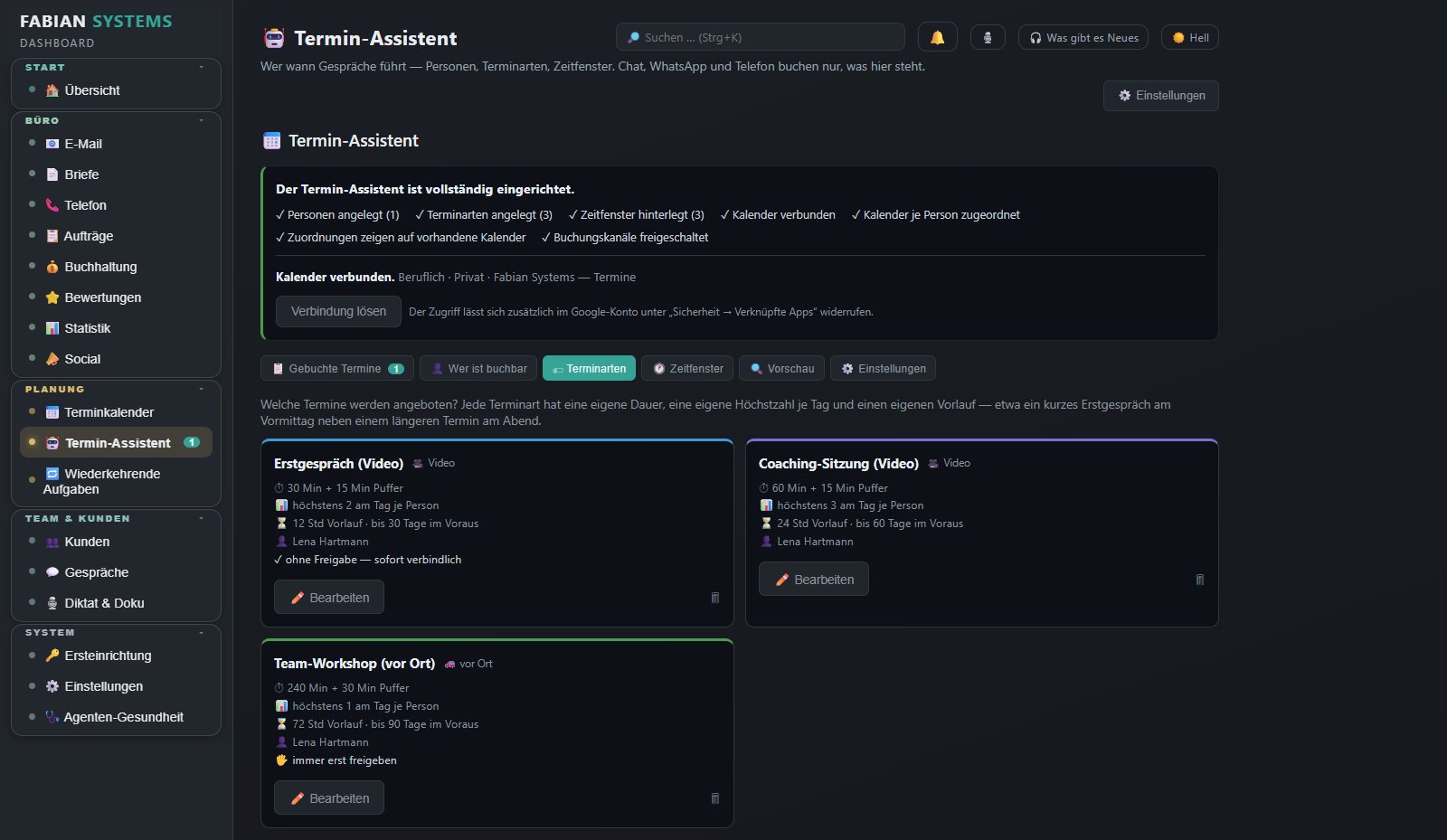Focus the Suchen search field
1447x840 pixels.
(x=760, y=37)
